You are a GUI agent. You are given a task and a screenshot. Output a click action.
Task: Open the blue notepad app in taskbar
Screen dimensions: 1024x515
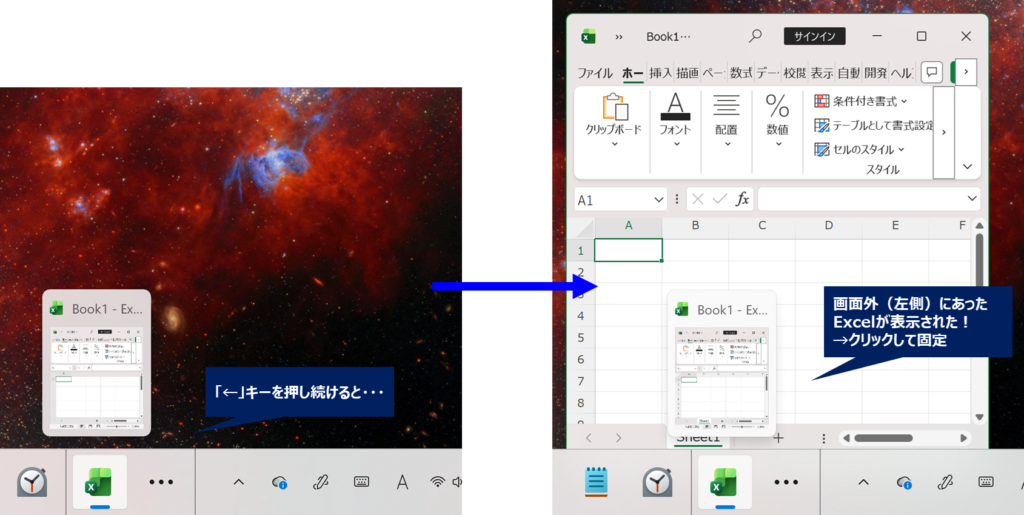[x=597, y=482]
